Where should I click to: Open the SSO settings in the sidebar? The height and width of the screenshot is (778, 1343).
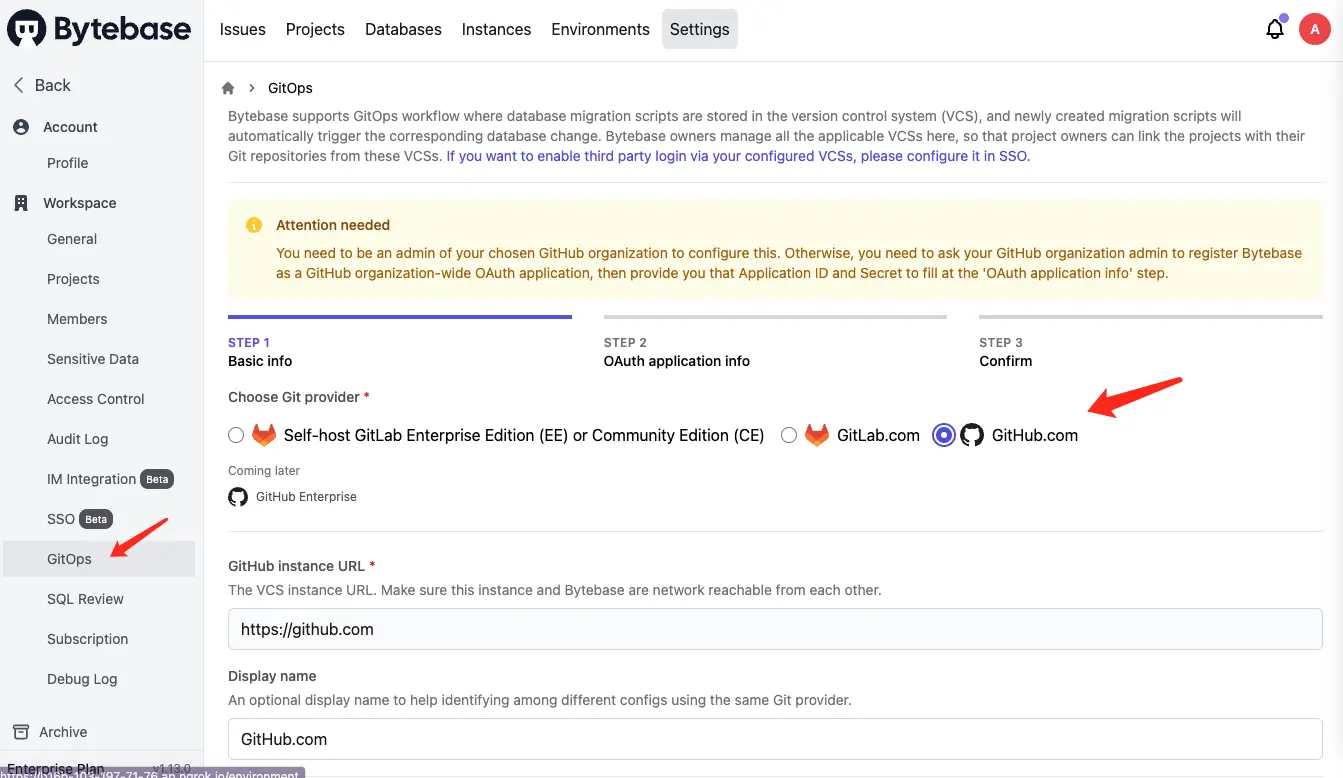60,518
